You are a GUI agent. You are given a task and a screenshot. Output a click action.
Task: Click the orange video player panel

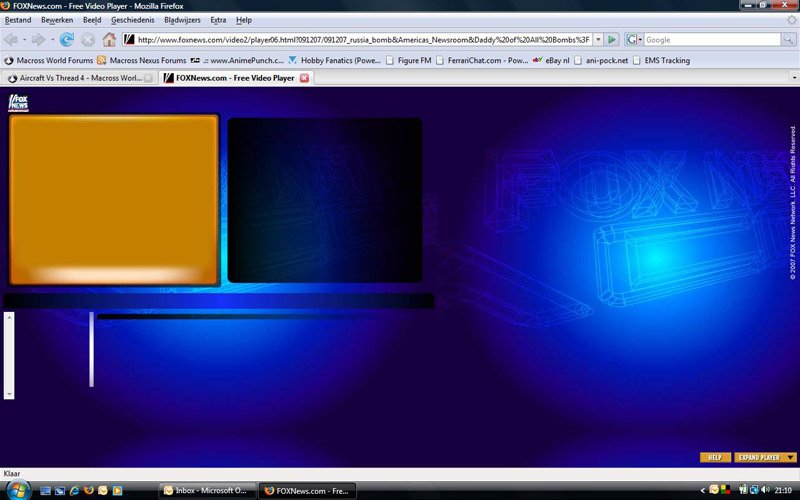(x=114, y=199)
